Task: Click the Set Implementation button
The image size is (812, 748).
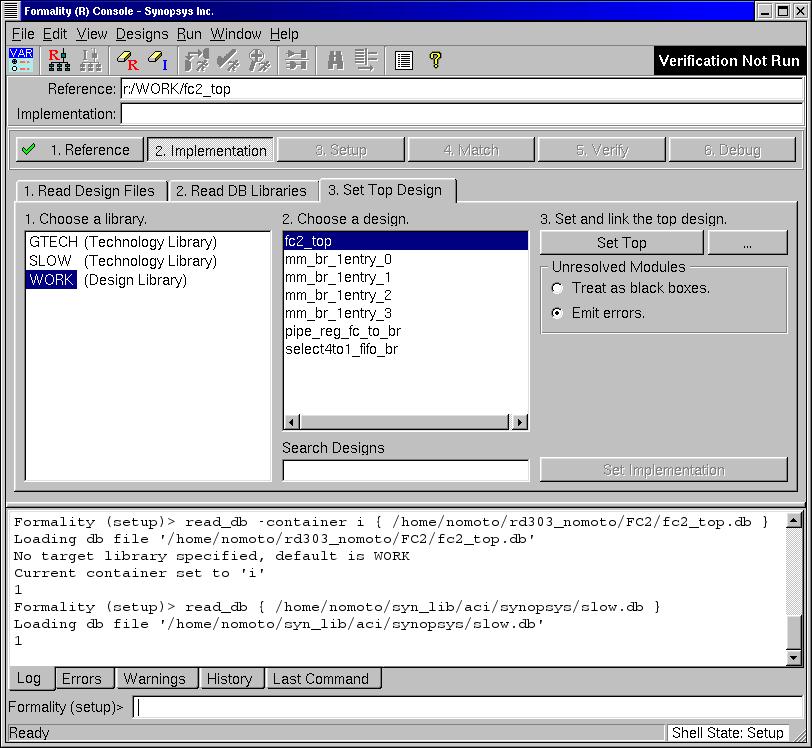Action: tap(663, 470)
